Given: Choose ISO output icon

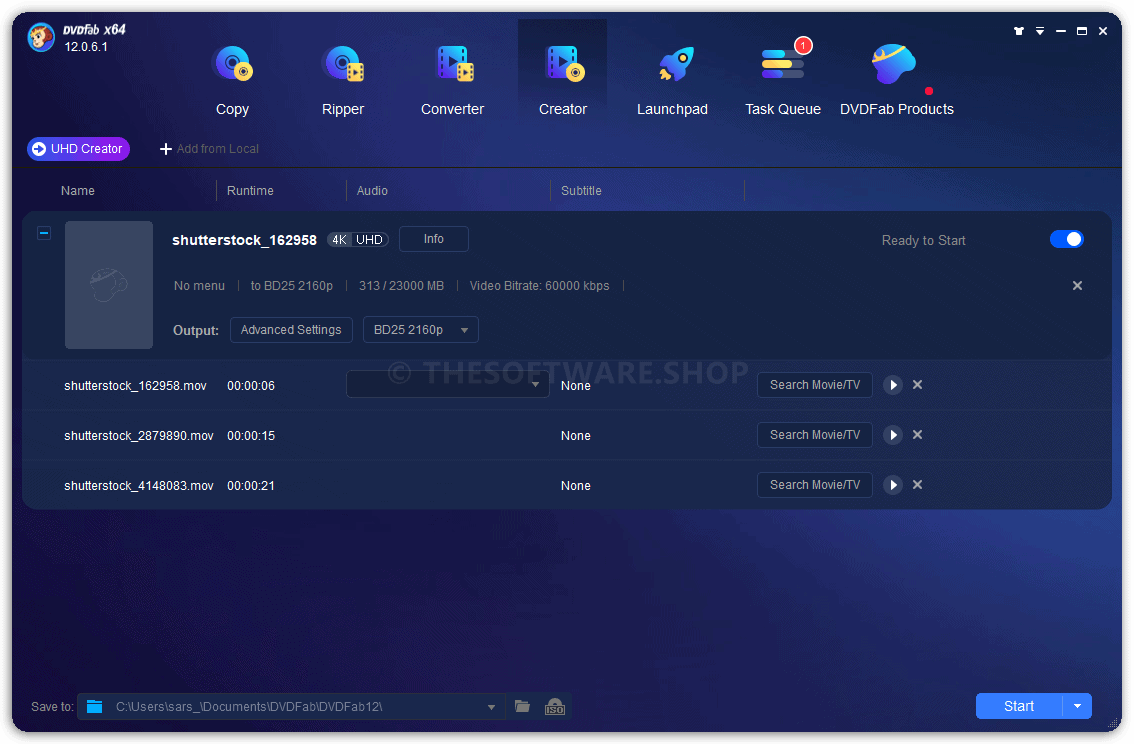Looking at the screenshot, I should tap(555, 706).
